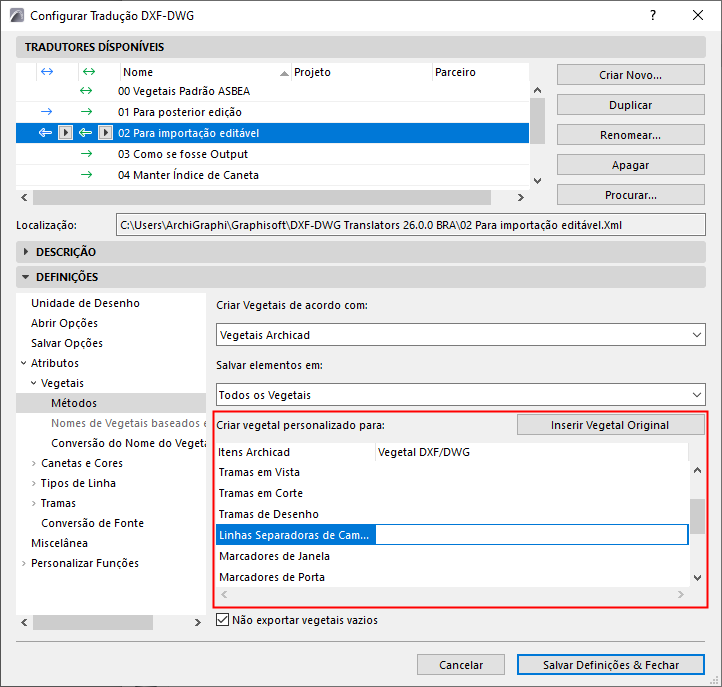Click the green two-way arrow of translator 00
The width and height of the screenshot is (722, 687).
pos(86,91)
